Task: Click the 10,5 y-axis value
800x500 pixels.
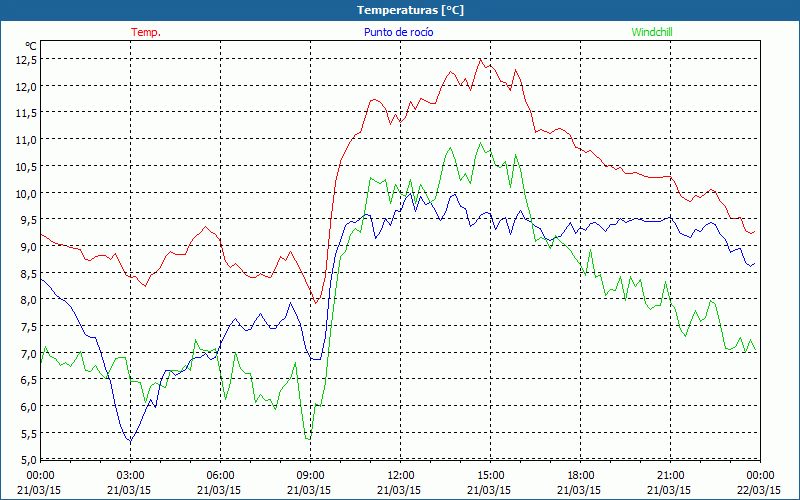Action: click(26, 167)
